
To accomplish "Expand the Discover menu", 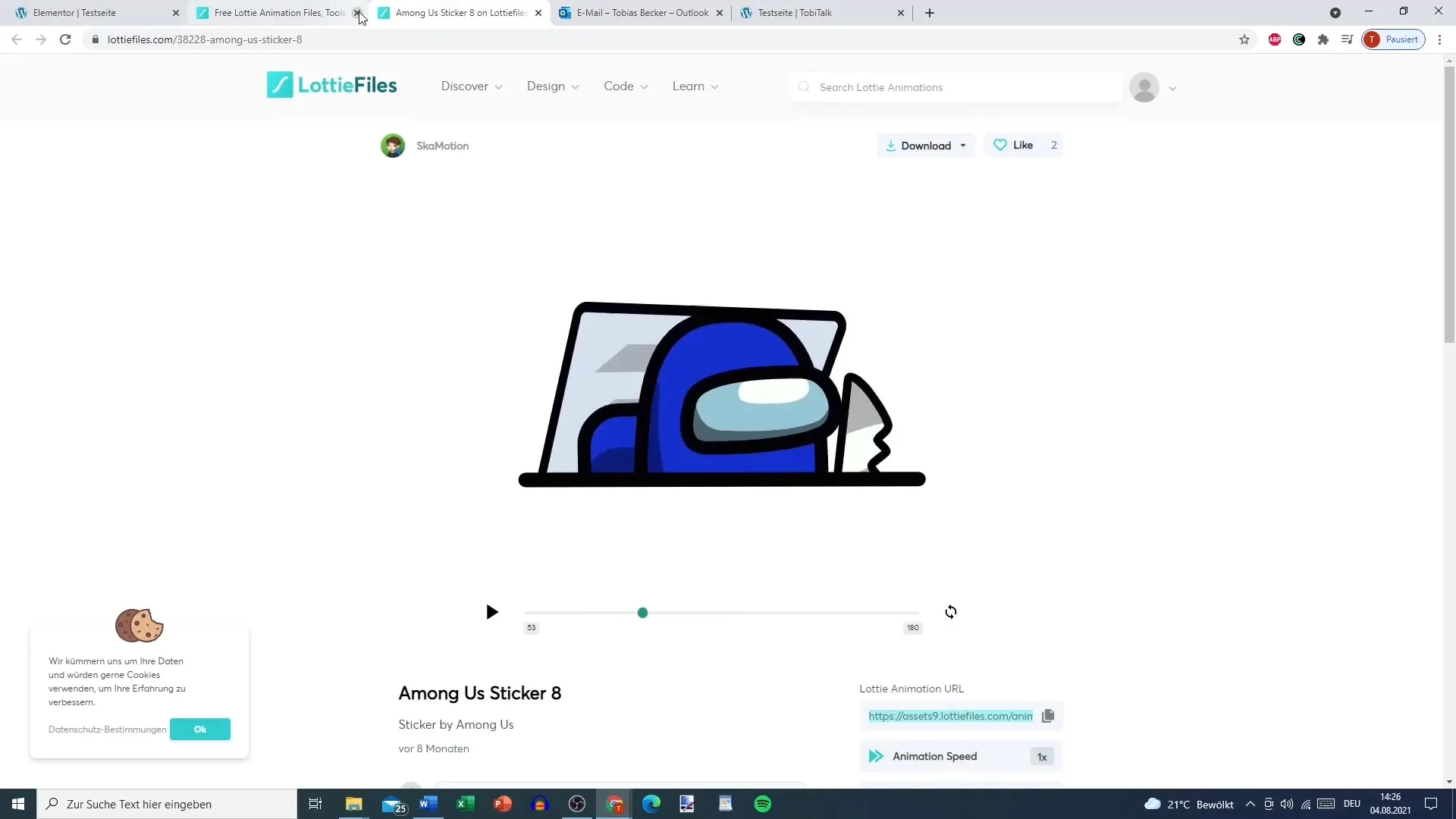I will (x=472, y=86).
